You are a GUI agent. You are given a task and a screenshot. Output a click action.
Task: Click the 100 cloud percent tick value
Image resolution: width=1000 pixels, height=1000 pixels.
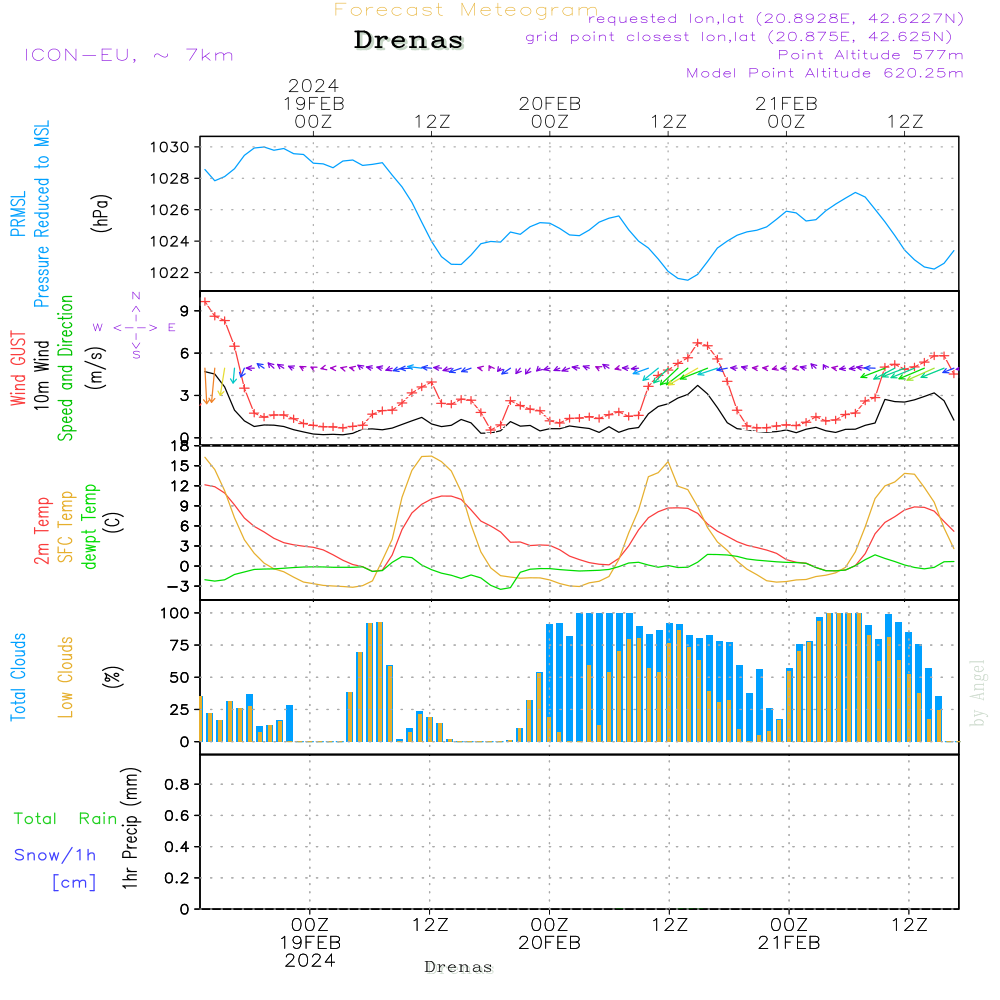point(174,613)
